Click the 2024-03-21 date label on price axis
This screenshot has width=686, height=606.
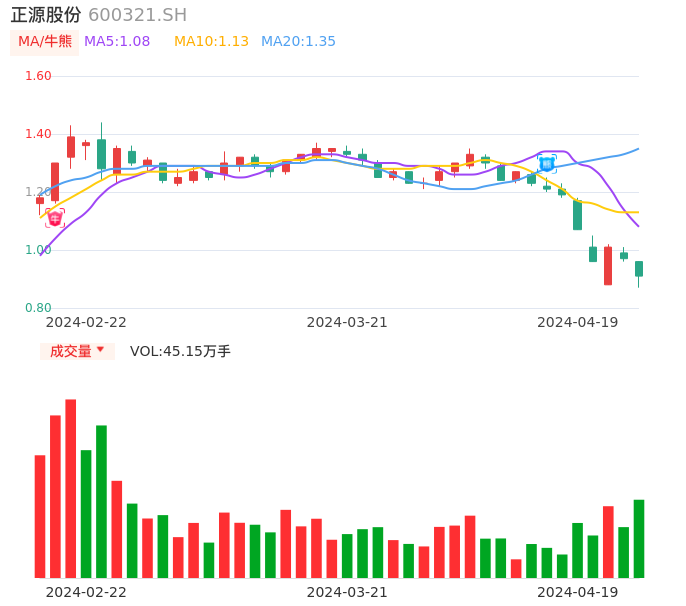click(347, 322)
